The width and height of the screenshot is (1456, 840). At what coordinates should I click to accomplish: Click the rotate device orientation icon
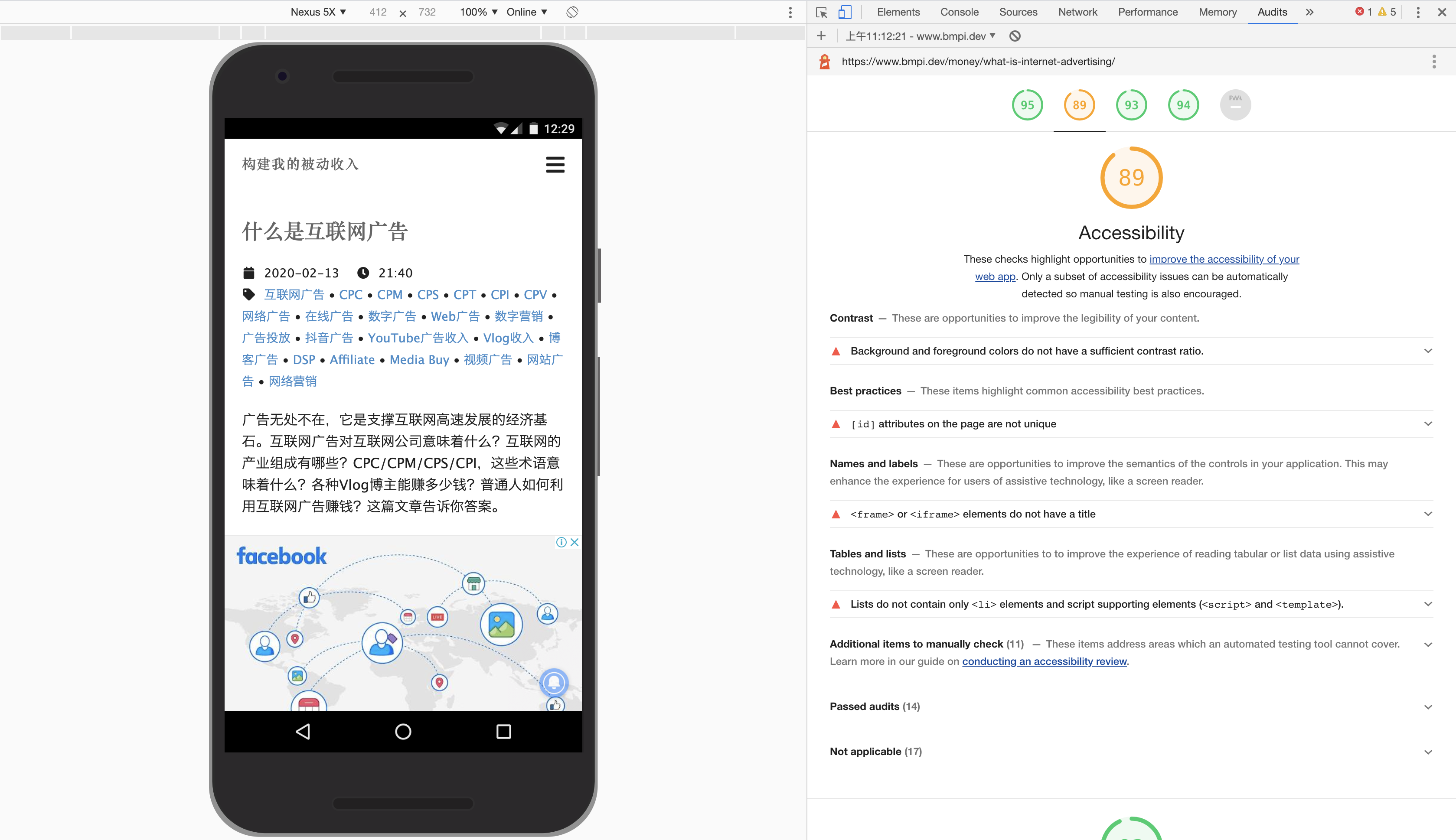click(572, 12)
